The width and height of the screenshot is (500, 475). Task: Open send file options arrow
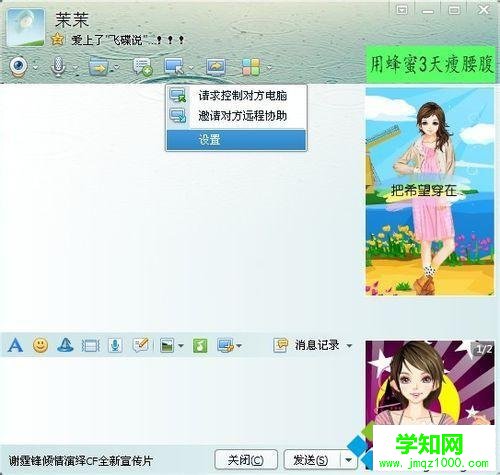[117, 68]
